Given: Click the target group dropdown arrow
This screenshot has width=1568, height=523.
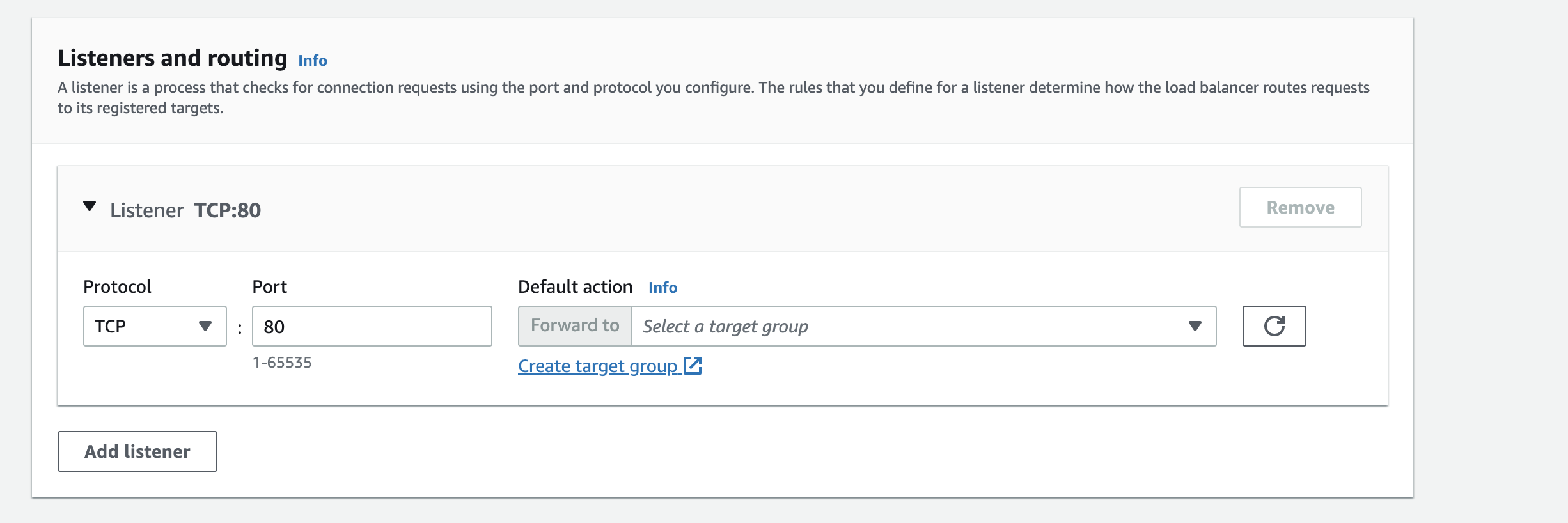Looking at the screenshot, I should 1194,326.
